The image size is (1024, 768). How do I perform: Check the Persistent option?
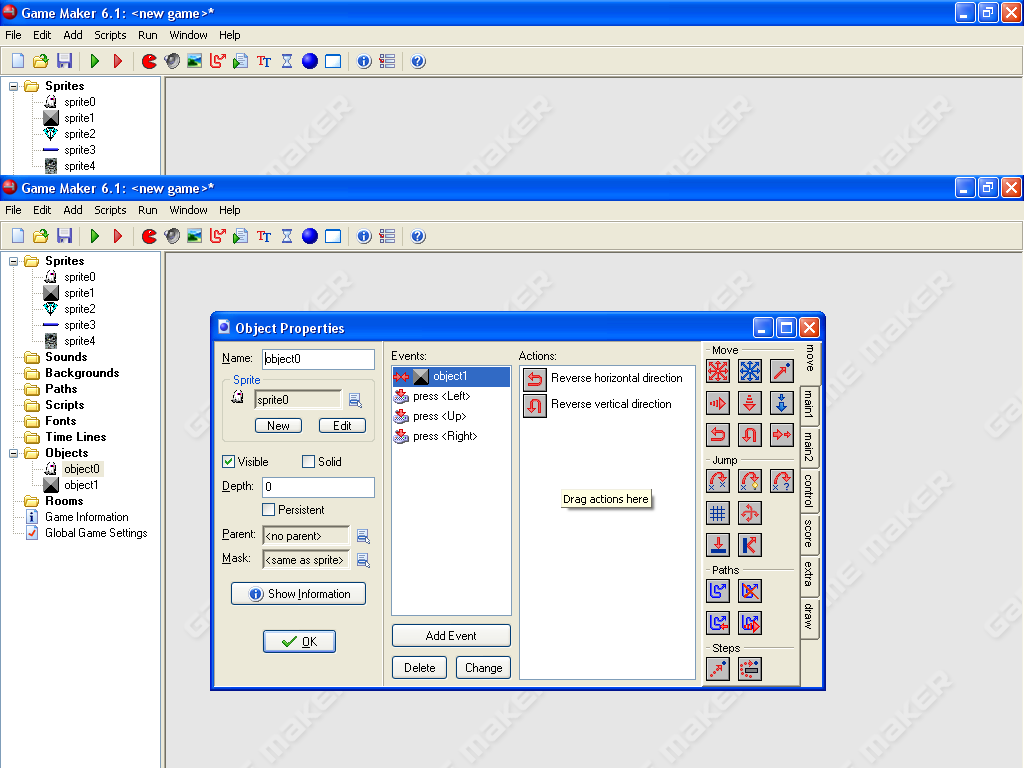(268, 509)
